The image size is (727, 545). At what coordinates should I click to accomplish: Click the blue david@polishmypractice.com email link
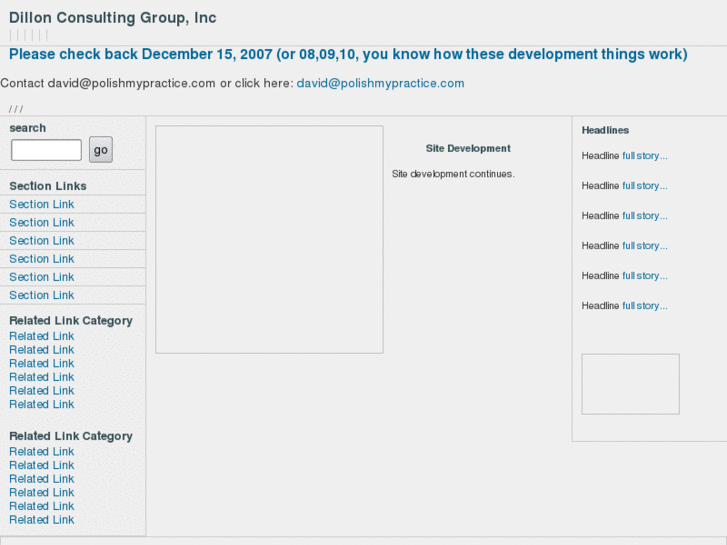380,83
